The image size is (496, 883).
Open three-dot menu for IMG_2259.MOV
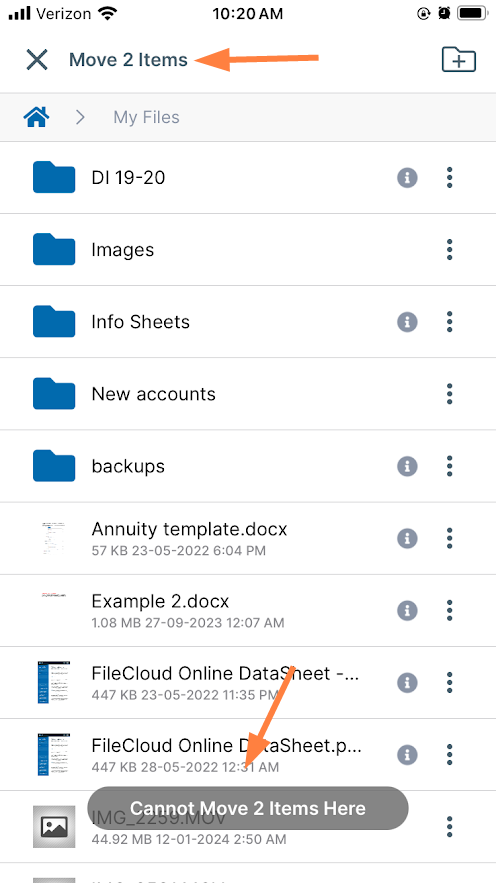click(449, 827)
